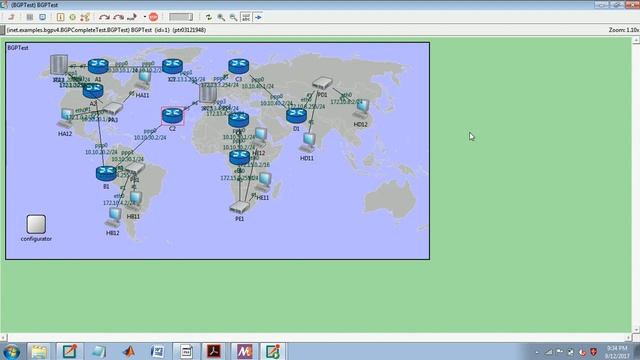Screen dimensions: 640x360
Task: Click the Express run icon
Action: (132, 17)
